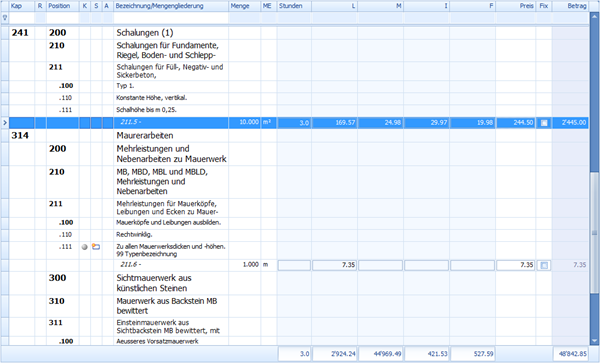600x363 pixels.
Task: Click the Preis field showing 7.35
Action: [515, 265]
